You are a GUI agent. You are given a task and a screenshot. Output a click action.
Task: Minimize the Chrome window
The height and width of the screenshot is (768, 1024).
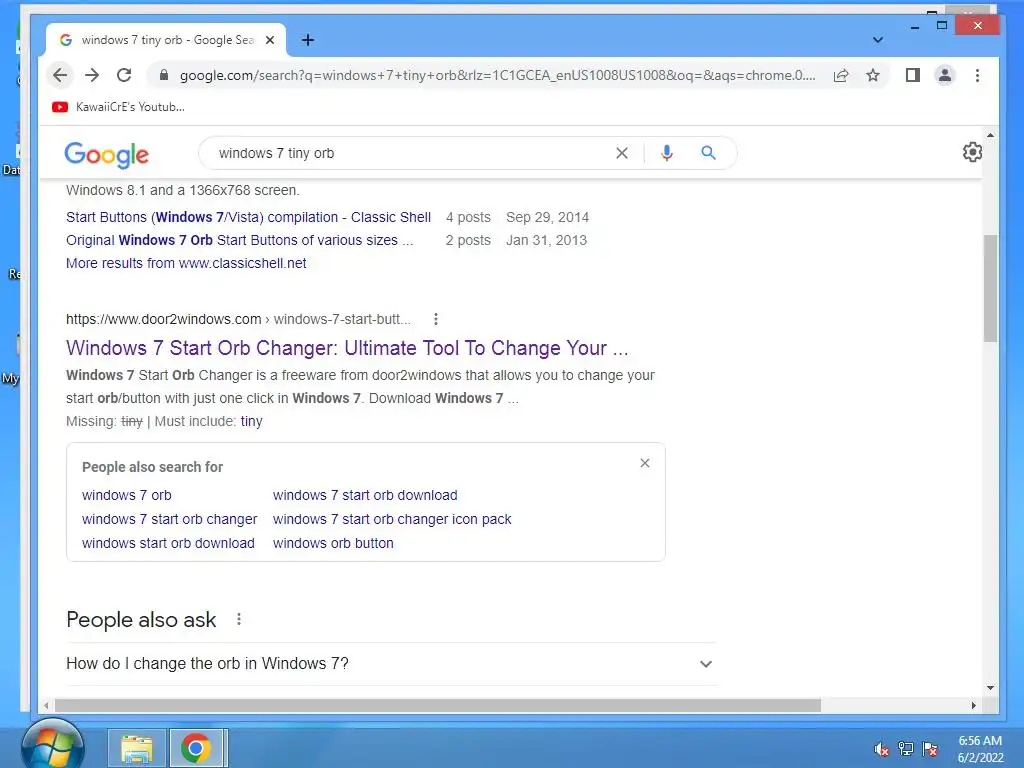coord(914,26)
